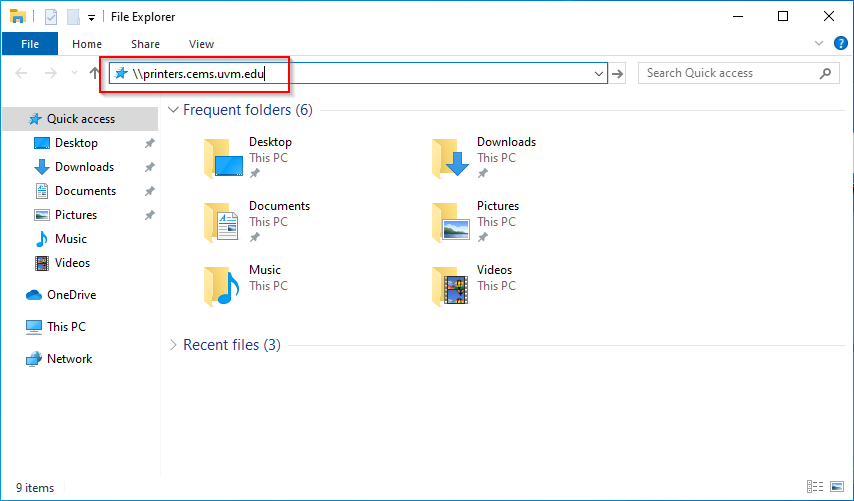Select Videos in the navigation pane

click(72, 262)
